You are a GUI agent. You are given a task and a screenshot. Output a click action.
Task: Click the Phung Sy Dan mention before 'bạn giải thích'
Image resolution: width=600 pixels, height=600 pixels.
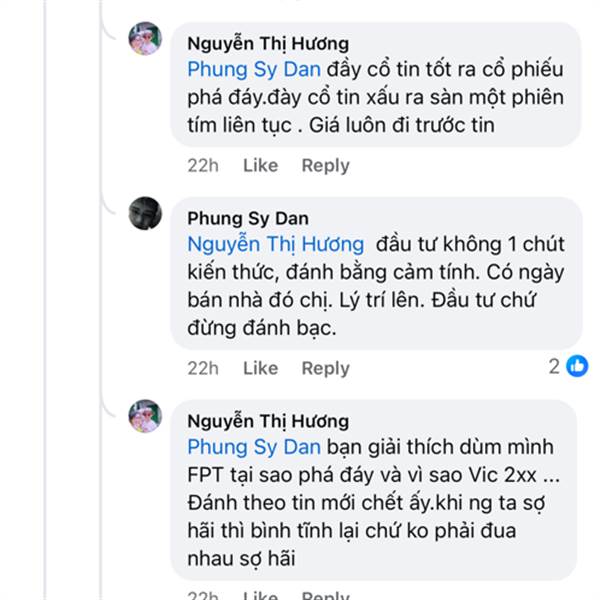254,447
